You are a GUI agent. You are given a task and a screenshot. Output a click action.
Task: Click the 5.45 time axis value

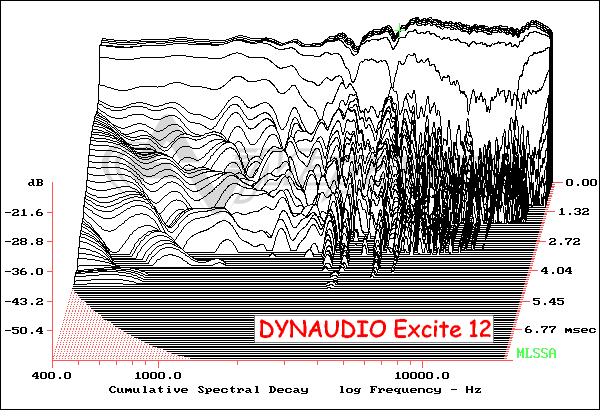[548, 302]
